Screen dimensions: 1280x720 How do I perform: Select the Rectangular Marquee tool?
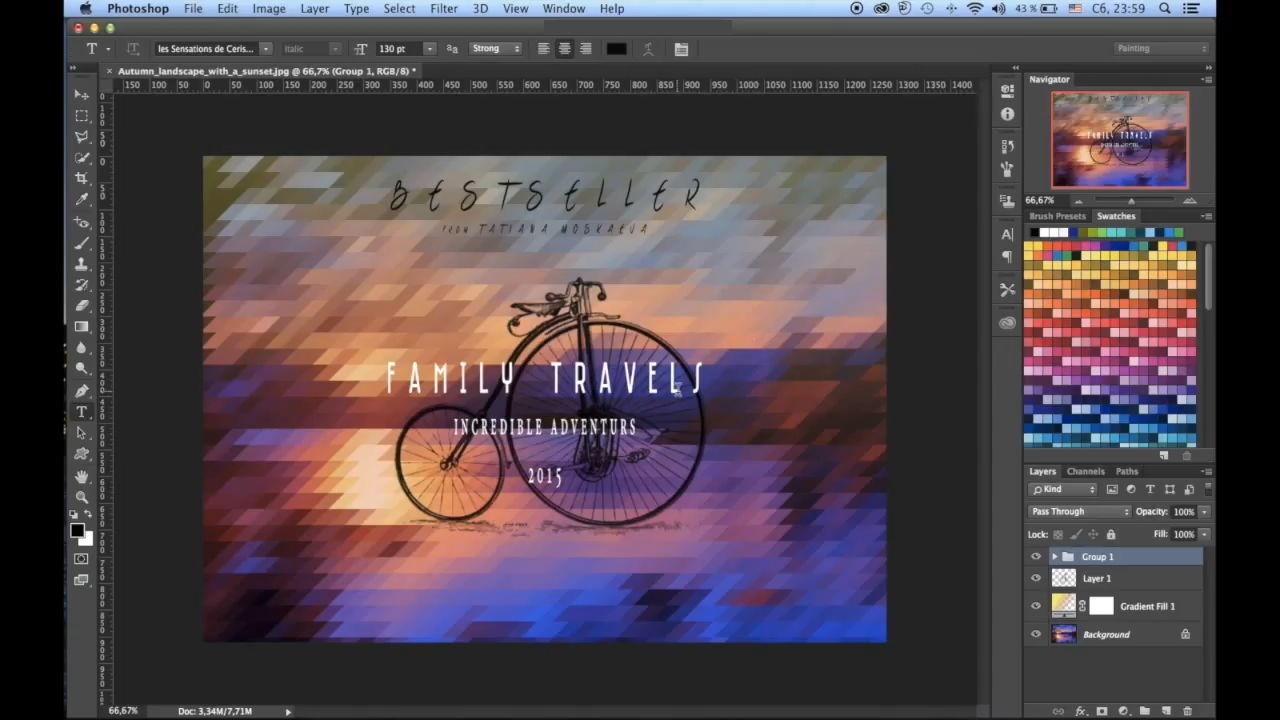pos(81,115)
